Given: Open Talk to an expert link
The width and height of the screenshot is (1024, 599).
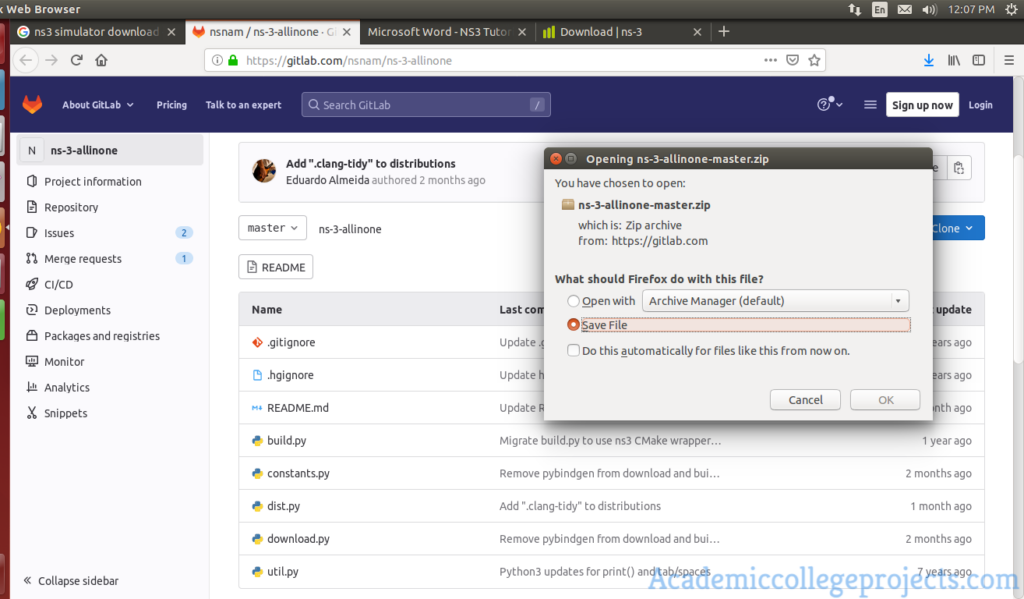Looking at the screenshot, I should 244,105.
